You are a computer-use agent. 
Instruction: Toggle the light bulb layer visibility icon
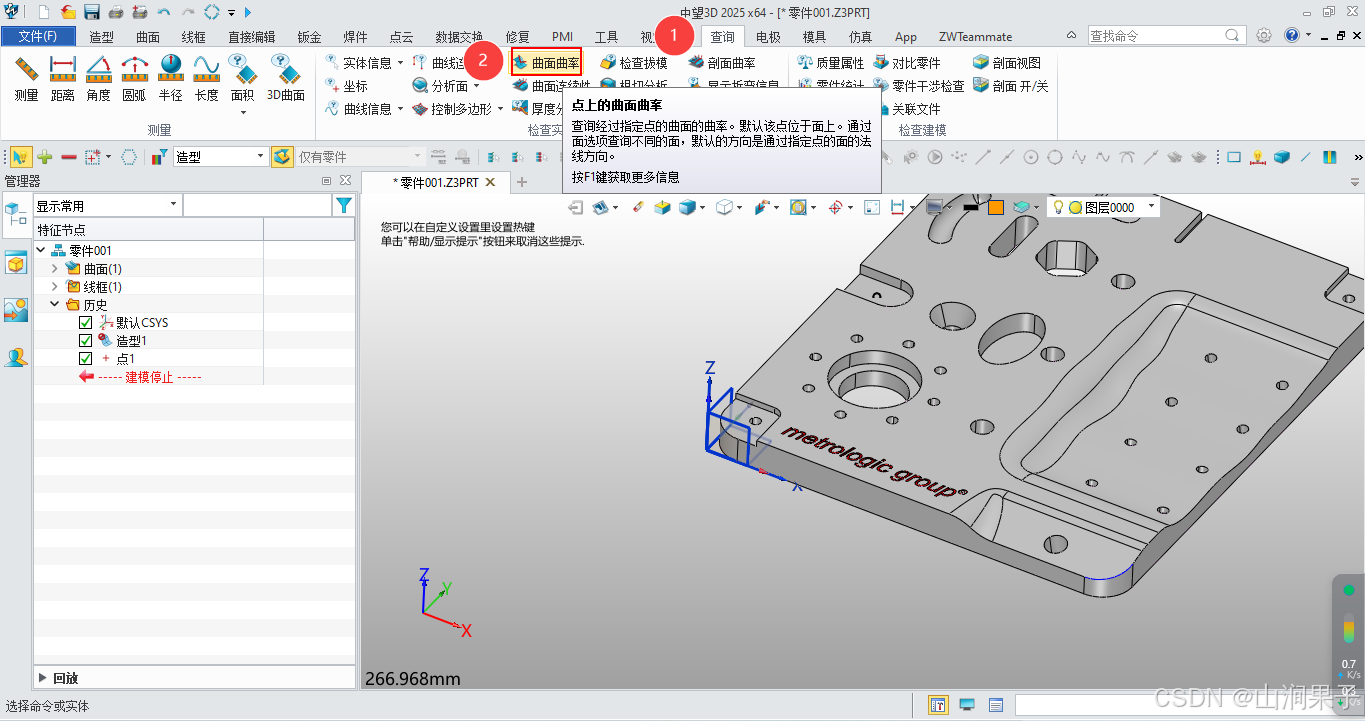coord(1057,207)
